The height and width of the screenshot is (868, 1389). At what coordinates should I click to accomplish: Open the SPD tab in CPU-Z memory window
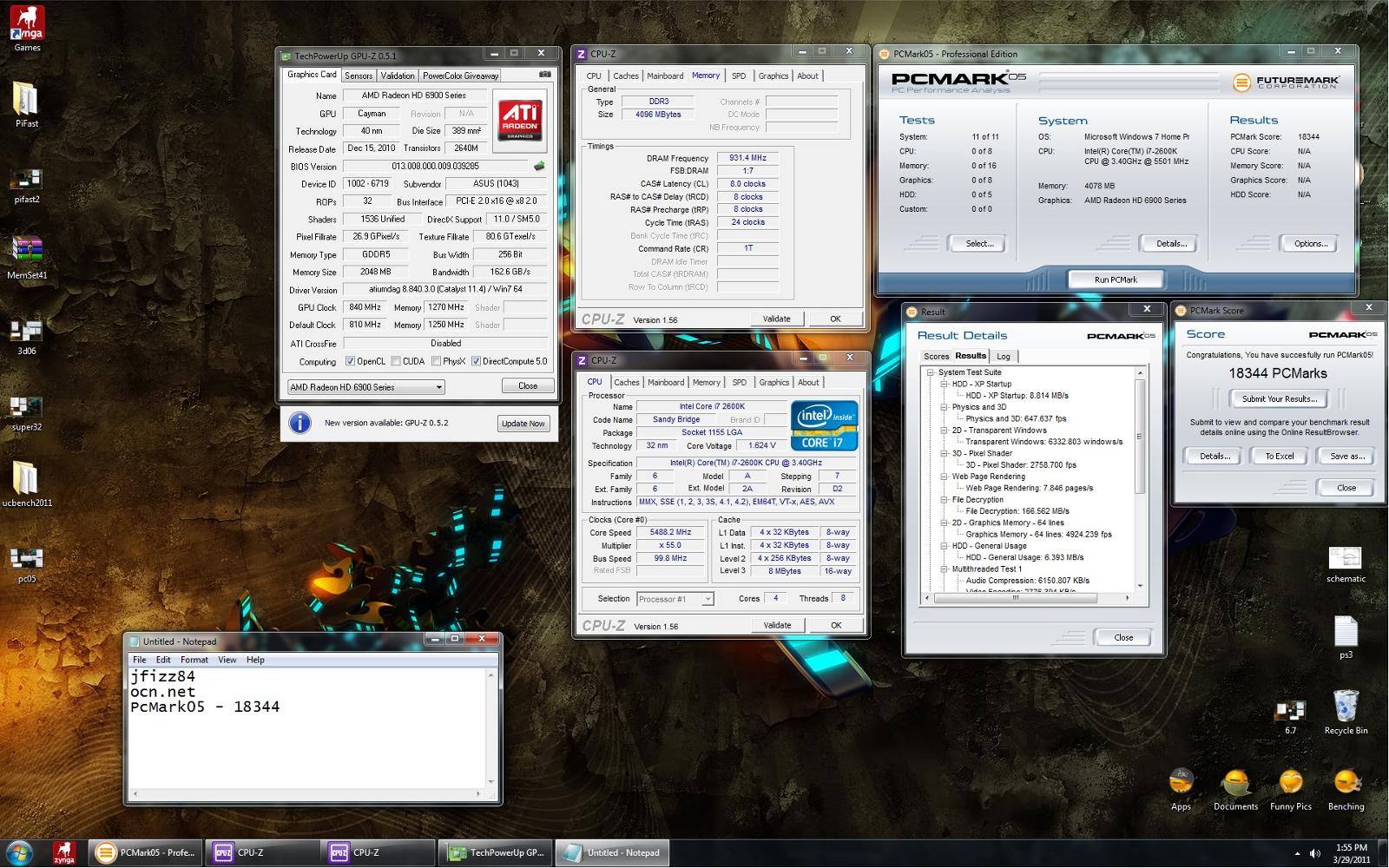point(739,76)
